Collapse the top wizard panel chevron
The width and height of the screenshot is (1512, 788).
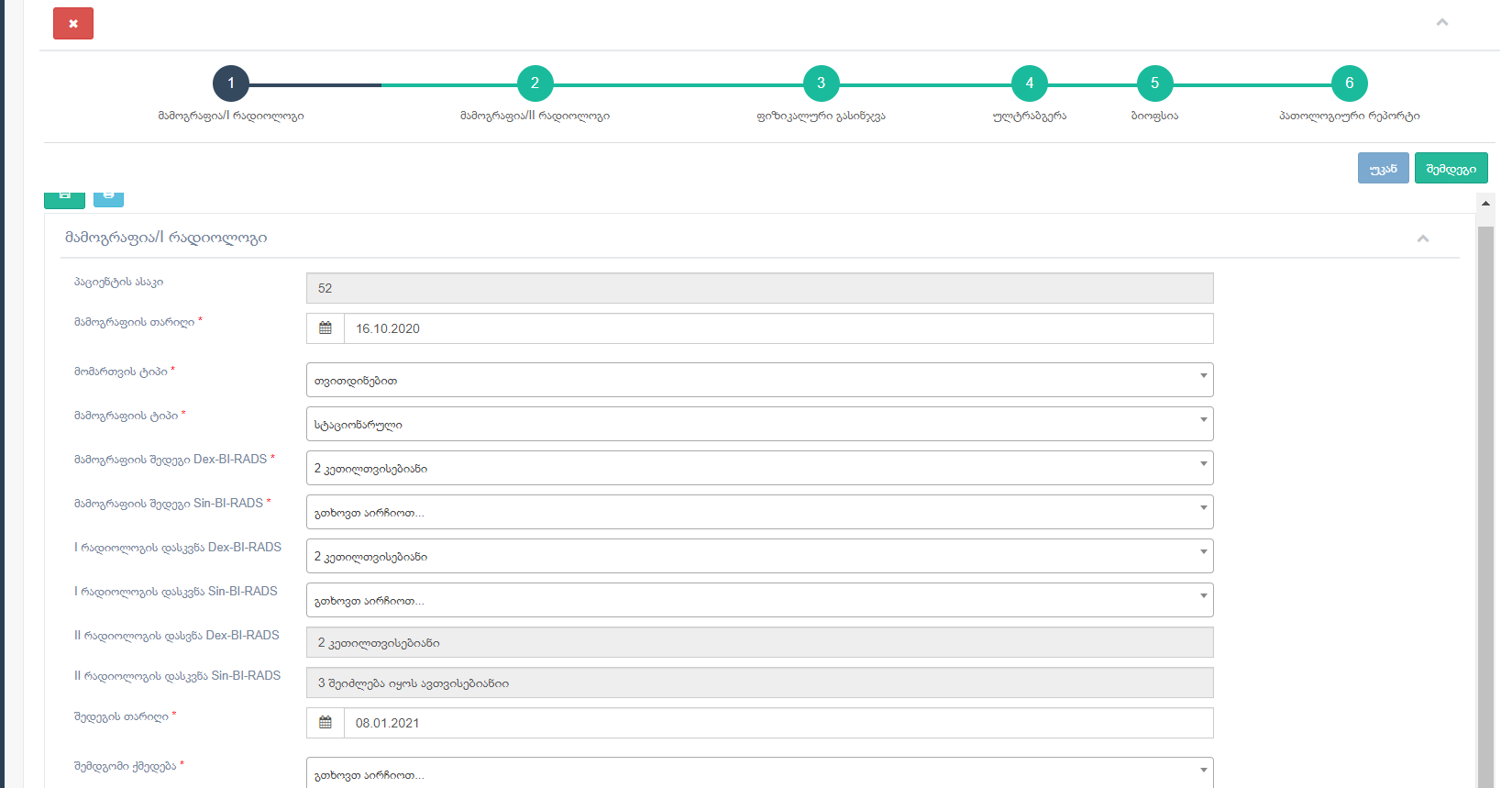pos(1442,22)
